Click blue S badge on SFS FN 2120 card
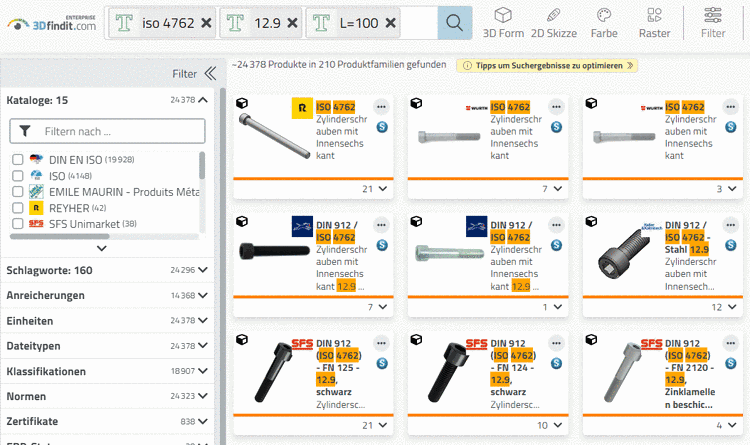The height and width of the screenshot is (445, 750). (730, 363)
